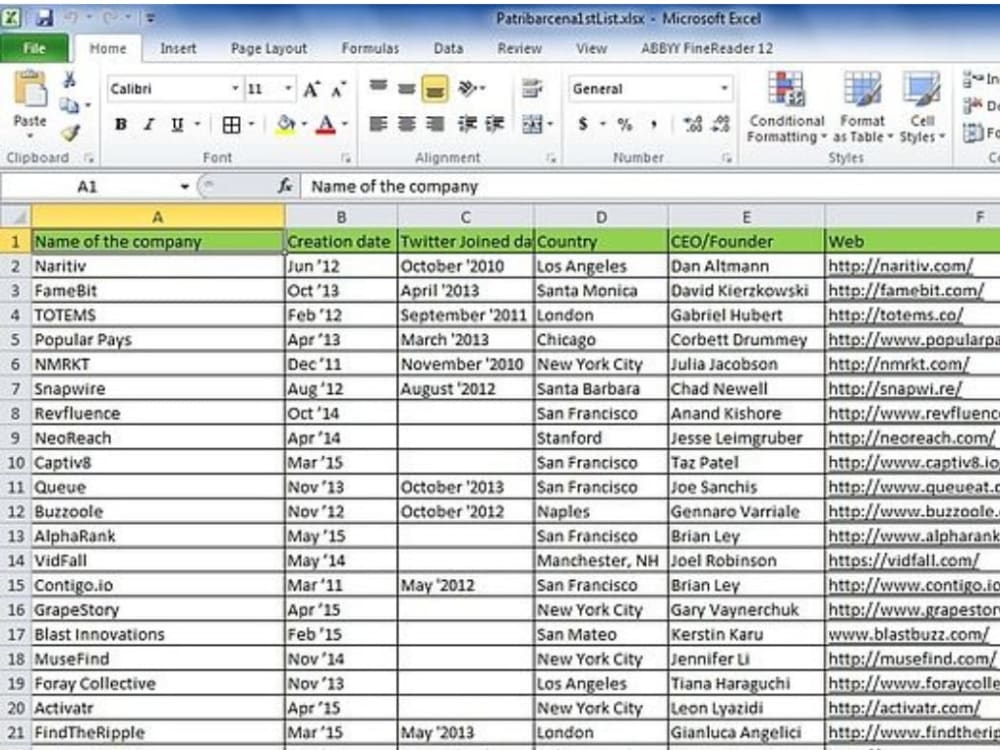The image size is (1000, 750).
Task: Apply yellow Fill Color bucket
Action: tap(286, 124)
